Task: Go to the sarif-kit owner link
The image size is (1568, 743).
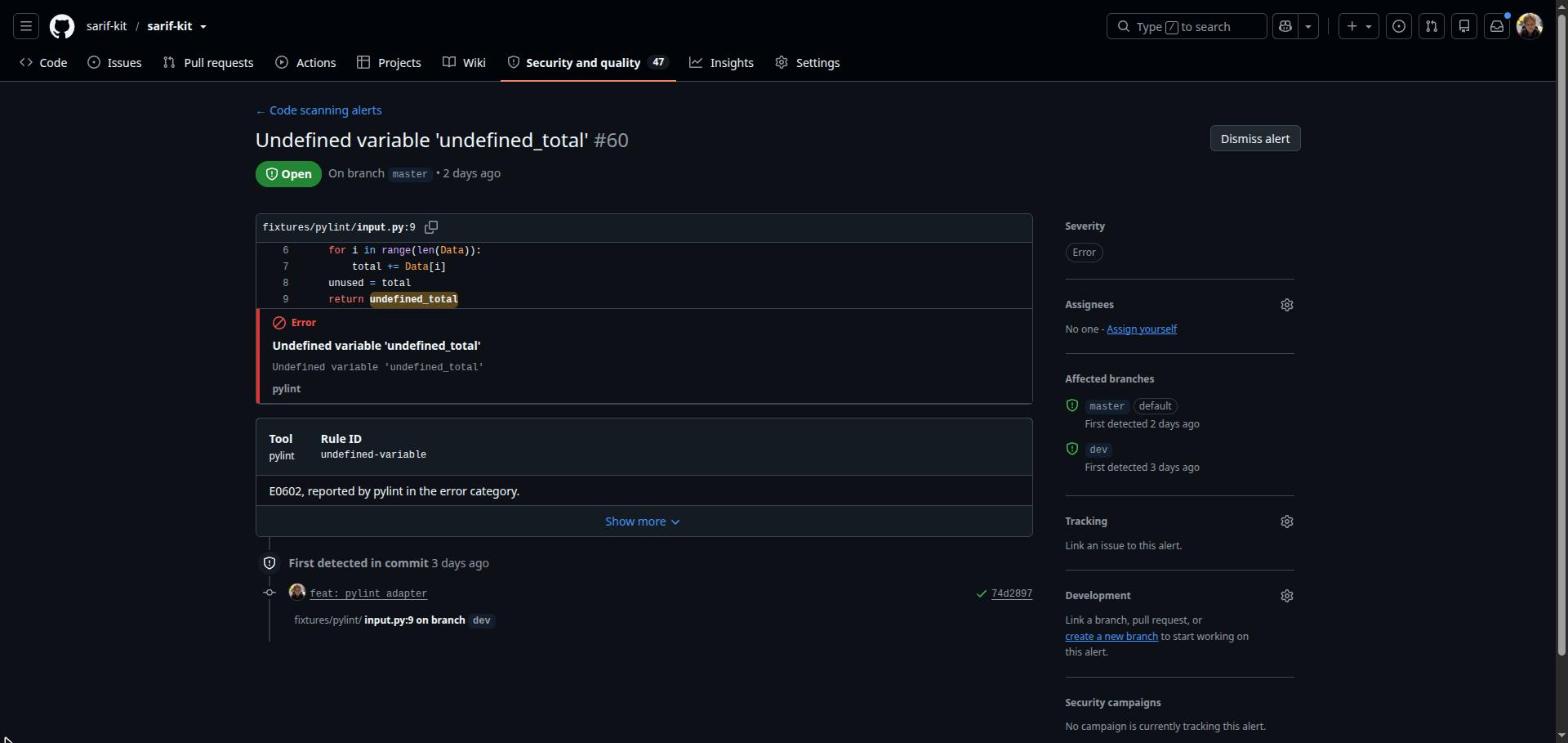Action: click(x=106, y=26)
